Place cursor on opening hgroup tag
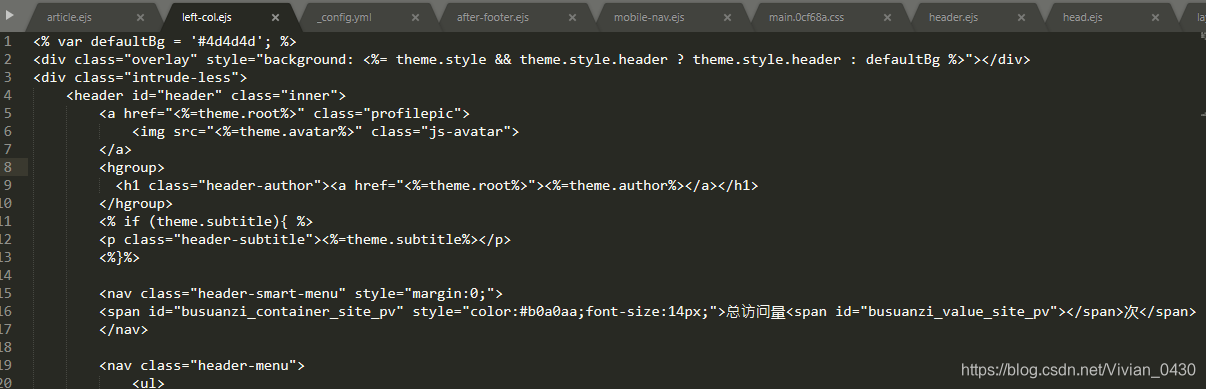Image resolution: width=1206 pixels, height=389 pixels. pyautogui.click(x=132, y=167)
